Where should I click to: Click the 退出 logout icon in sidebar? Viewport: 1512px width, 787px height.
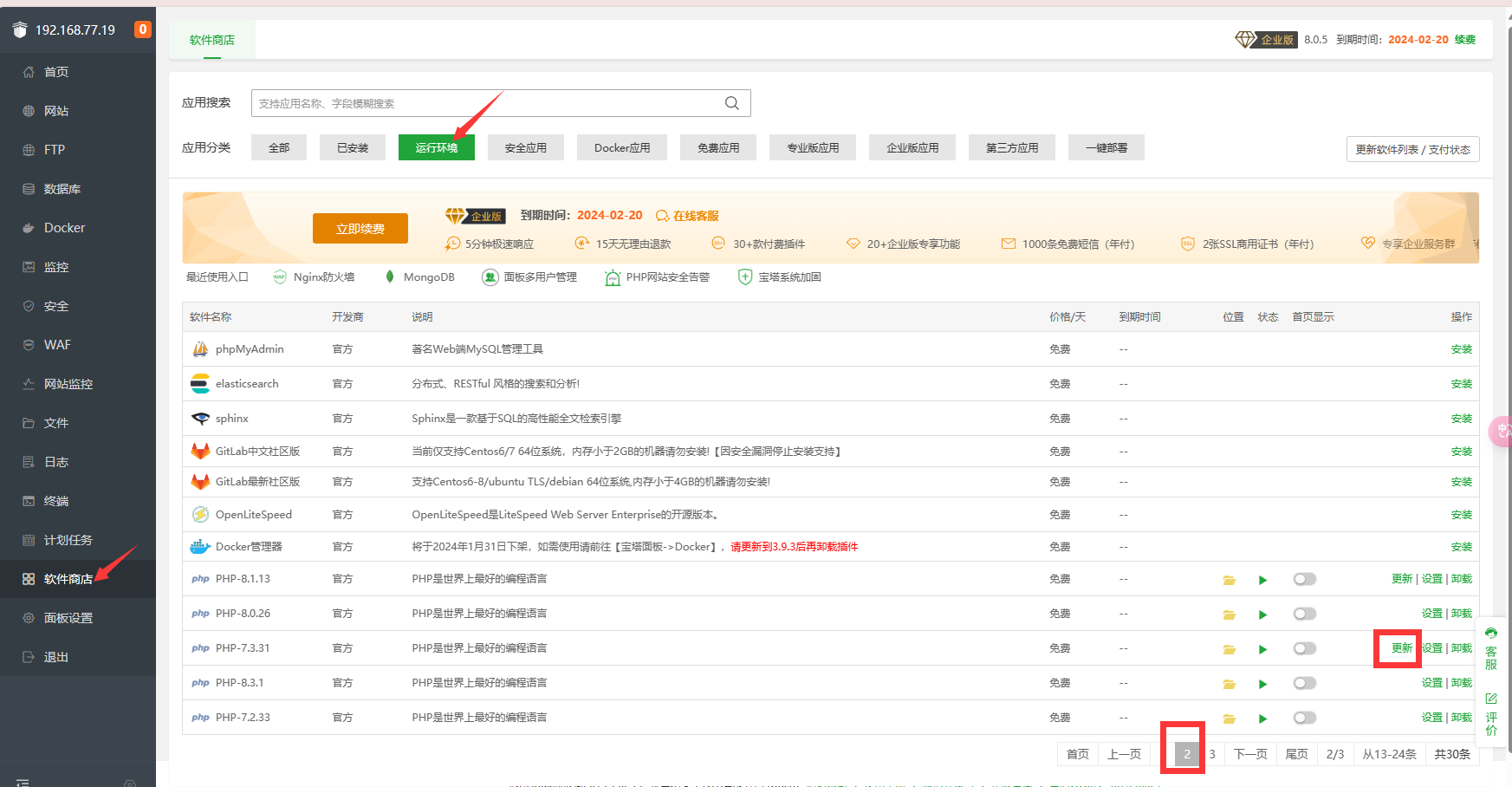point(29,657)
